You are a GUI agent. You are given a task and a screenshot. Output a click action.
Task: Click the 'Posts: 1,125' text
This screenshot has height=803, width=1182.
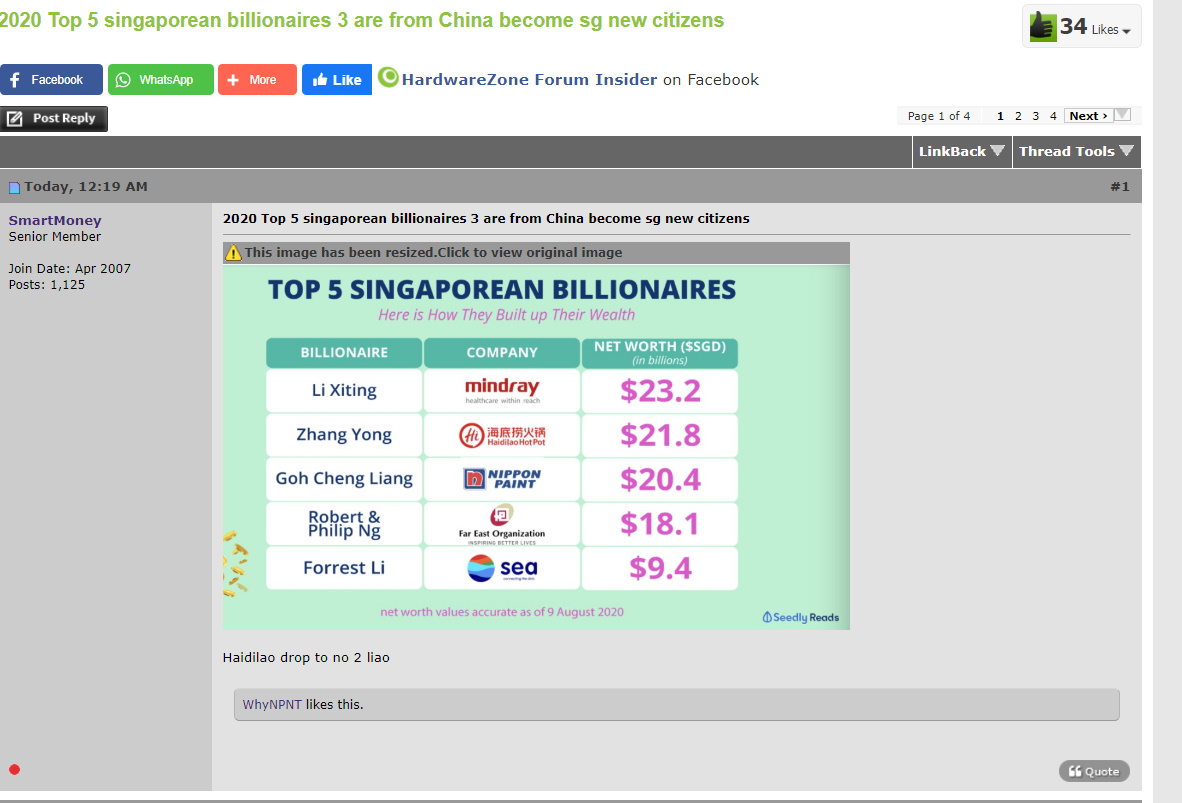tap(47, 285)
